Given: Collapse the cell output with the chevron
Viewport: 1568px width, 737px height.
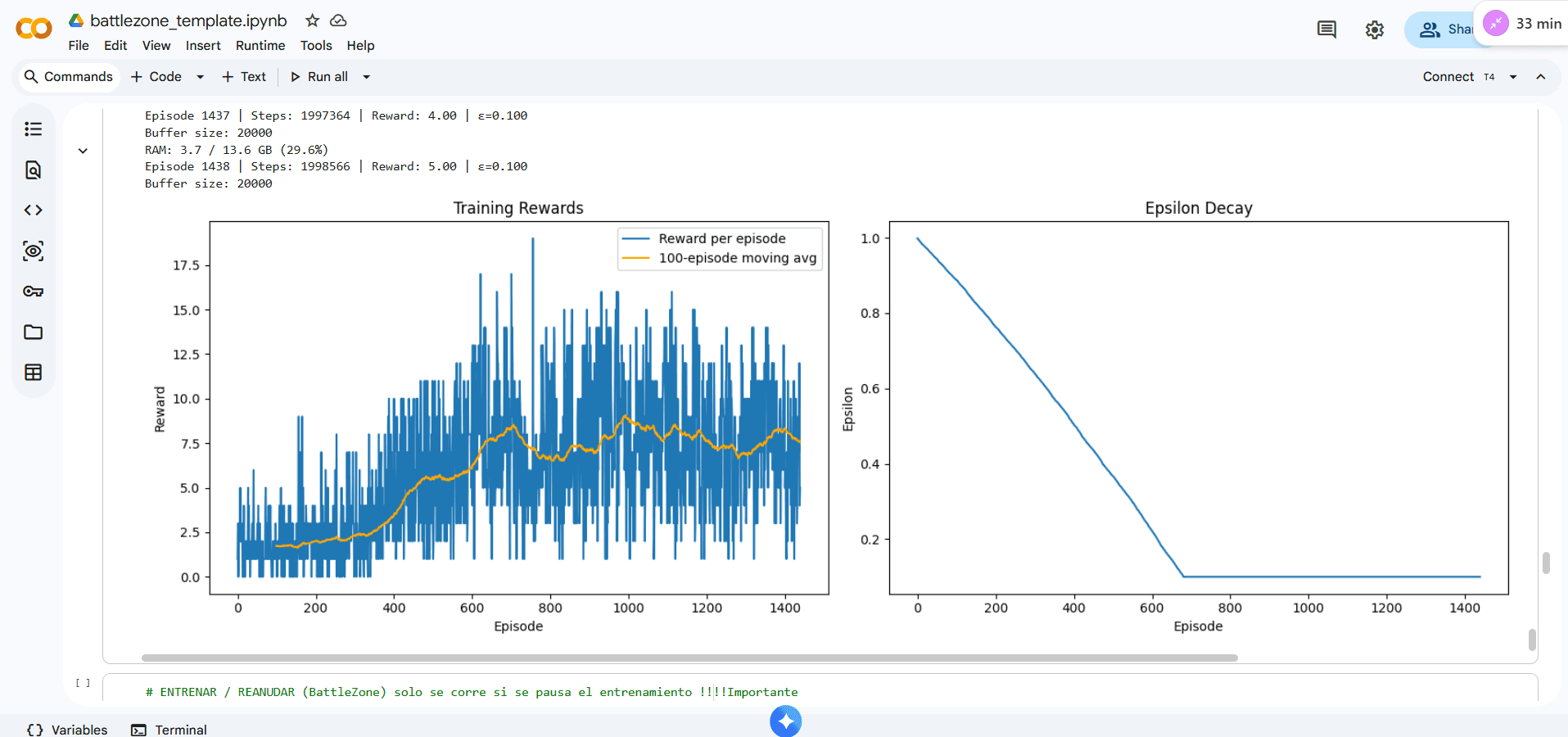Looking at the screenshot, I should click(83, 151).
